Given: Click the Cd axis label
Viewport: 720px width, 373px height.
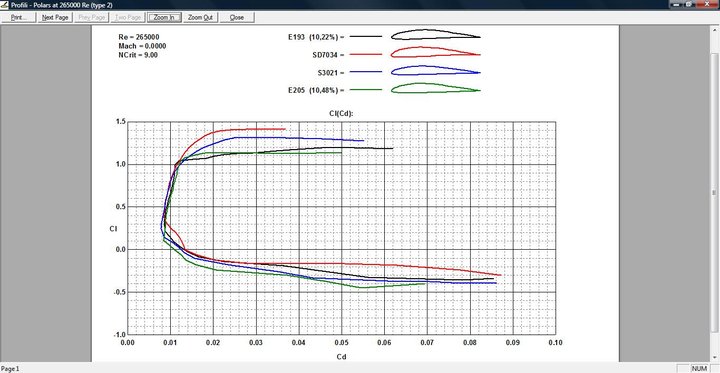Looking at the screenshot, I should 341,356.
